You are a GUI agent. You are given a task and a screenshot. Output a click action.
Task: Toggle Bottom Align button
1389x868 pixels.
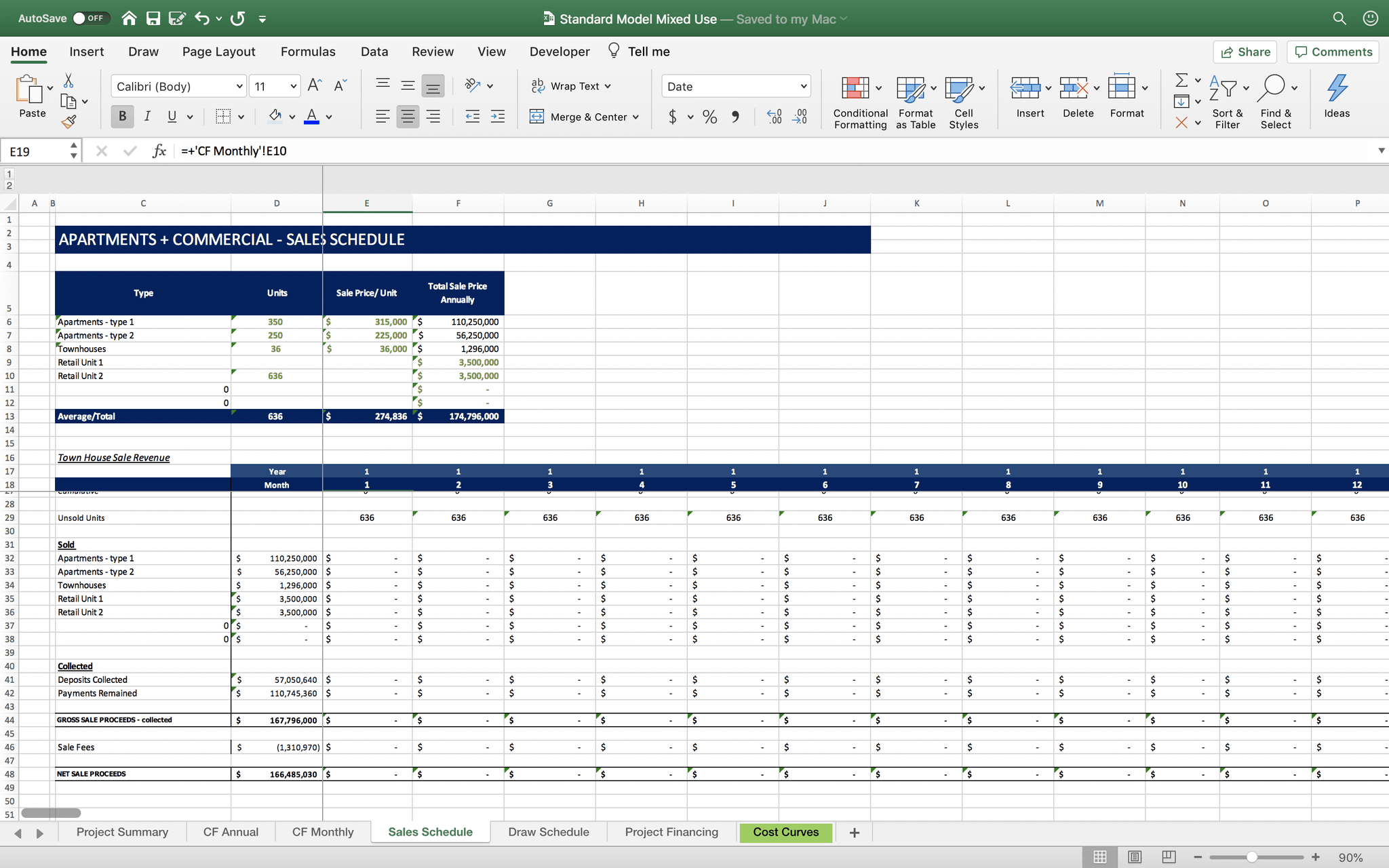tap(433, 85)
